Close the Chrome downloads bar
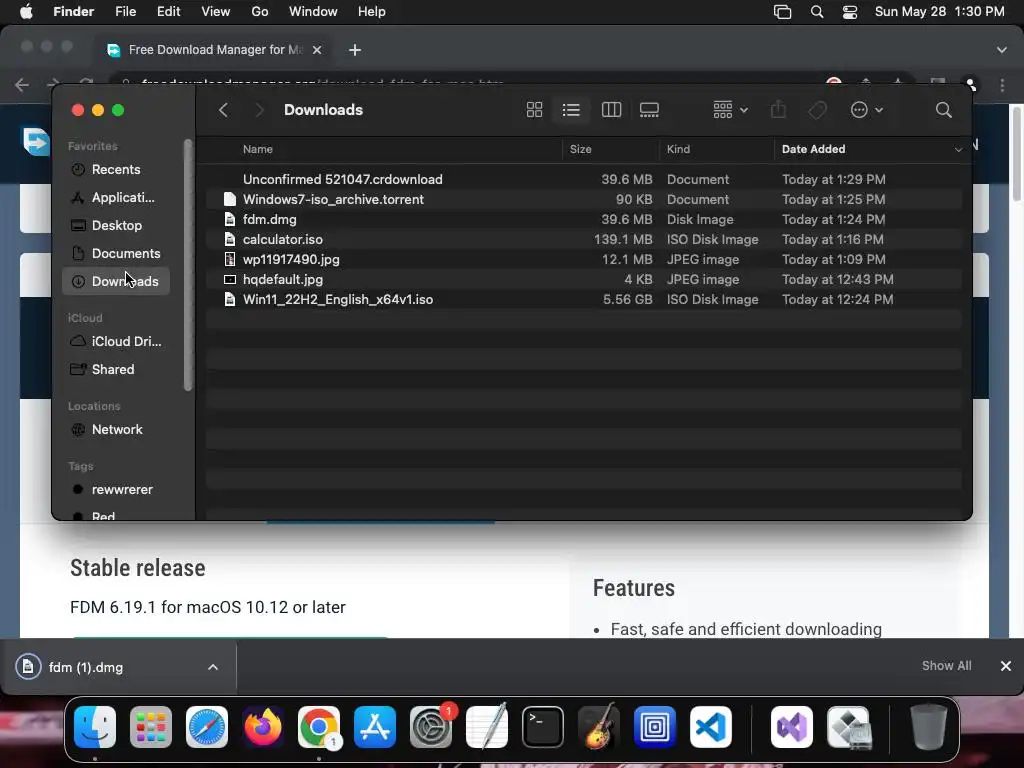 tap(1006, 666)
